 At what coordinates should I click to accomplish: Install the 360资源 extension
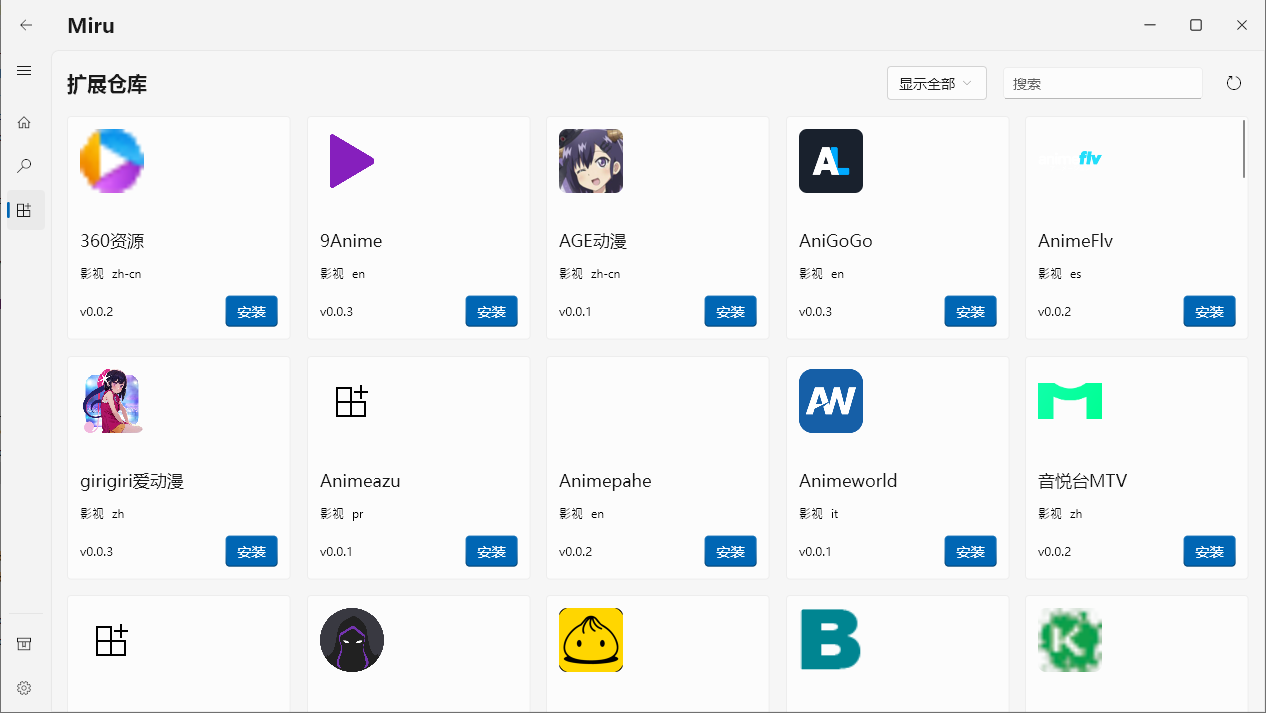251,311
